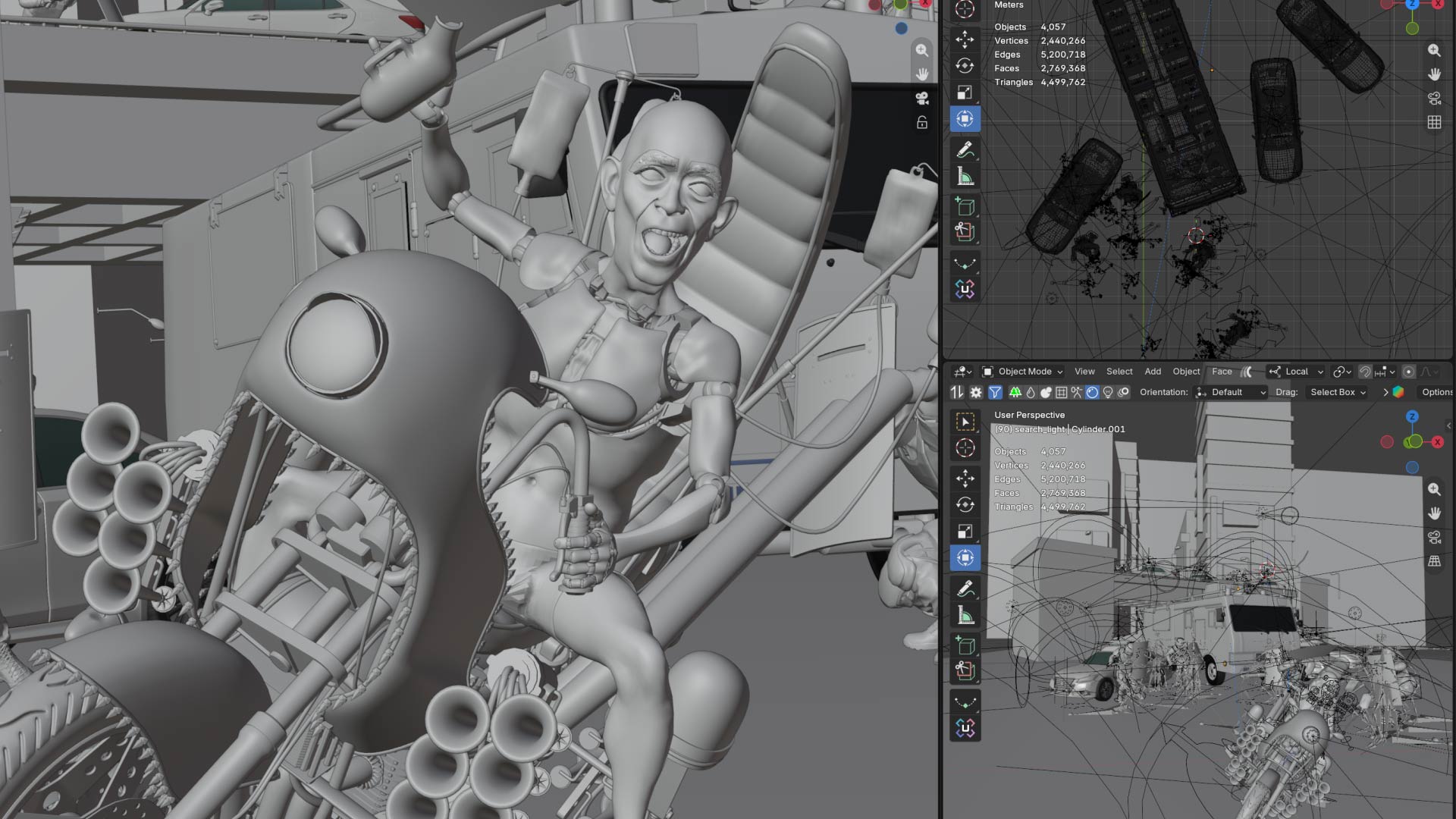The width and height of the screenshot is (1456, 819).
Task: Toggle the two-spheres filter icon
Action: (x=1046, y=392)
